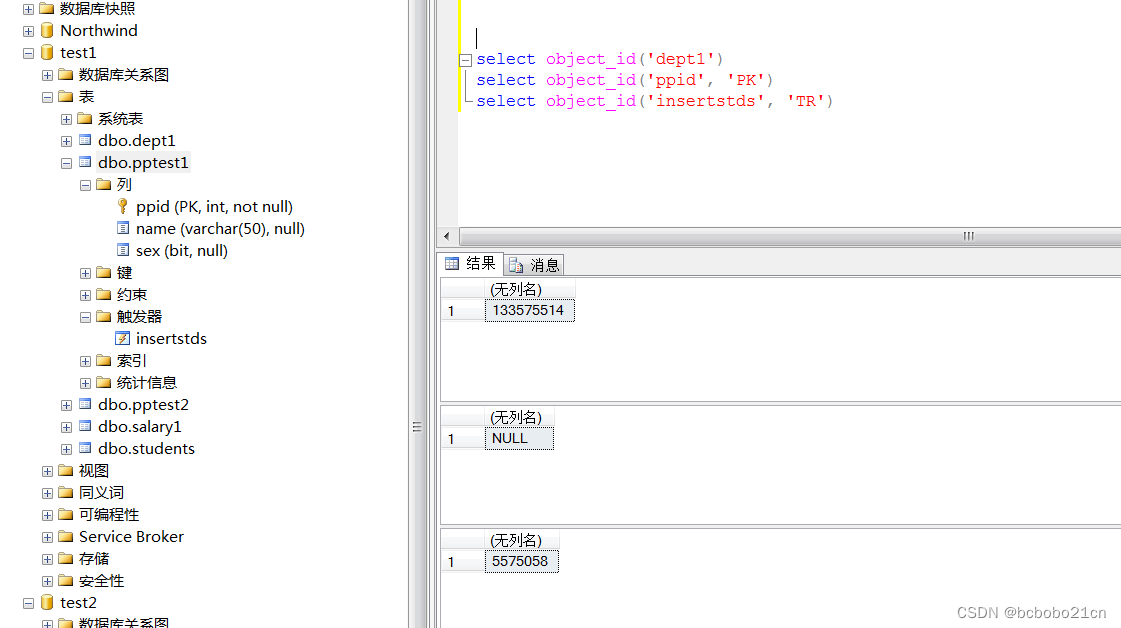Collapse the dbo.pptest1 table node
Screen dimensions: 1121x628
click(x=66, y=162)
